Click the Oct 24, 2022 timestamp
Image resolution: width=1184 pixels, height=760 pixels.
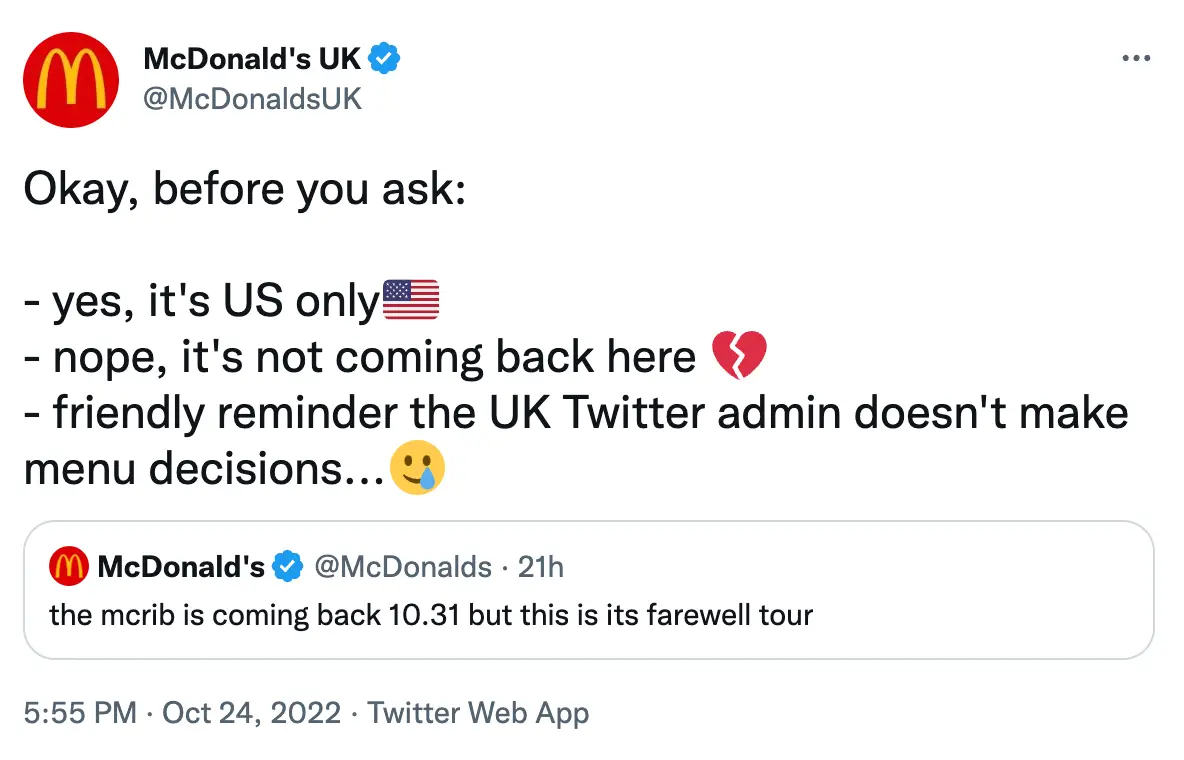[x=252, y=713]
